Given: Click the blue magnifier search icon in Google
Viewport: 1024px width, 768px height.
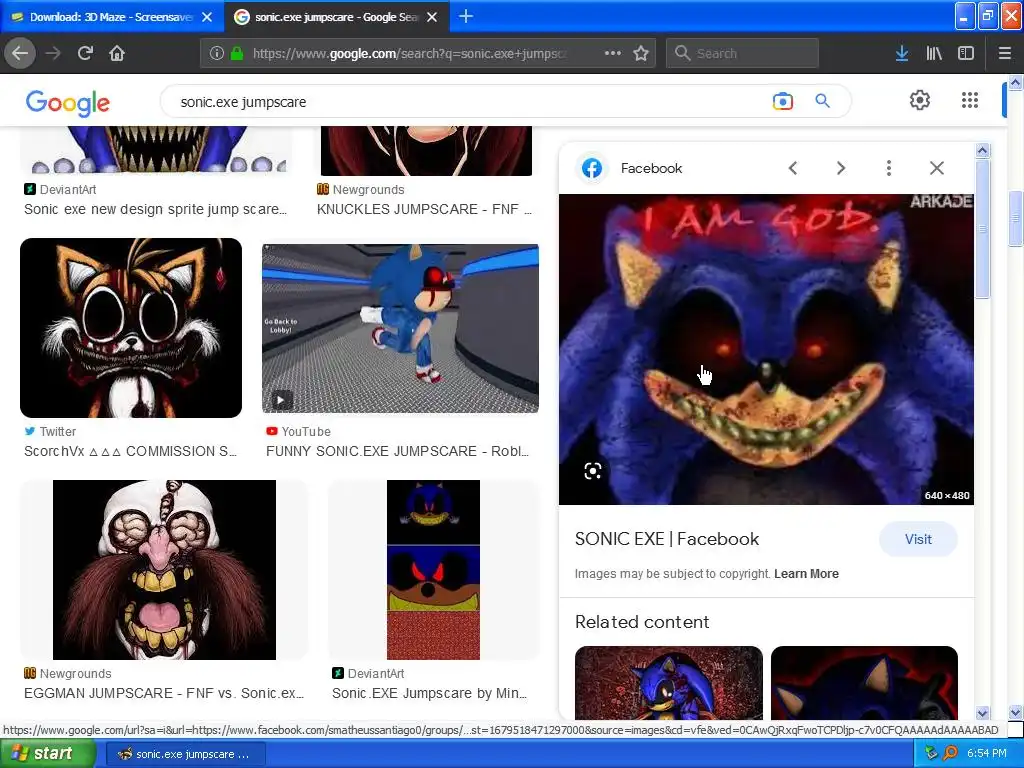Looking at the screenshot, I should 822,101.
